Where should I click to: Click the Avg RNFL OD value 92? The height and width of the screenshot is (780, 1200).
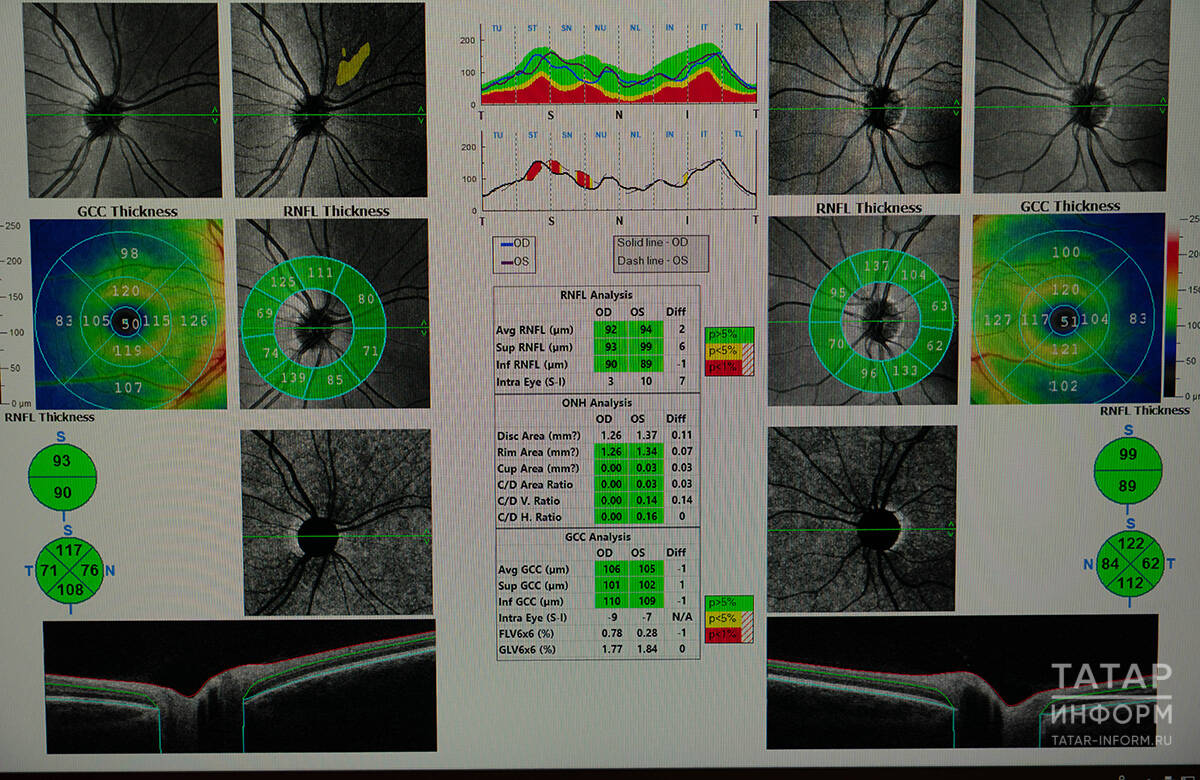[x=610, y=329]
